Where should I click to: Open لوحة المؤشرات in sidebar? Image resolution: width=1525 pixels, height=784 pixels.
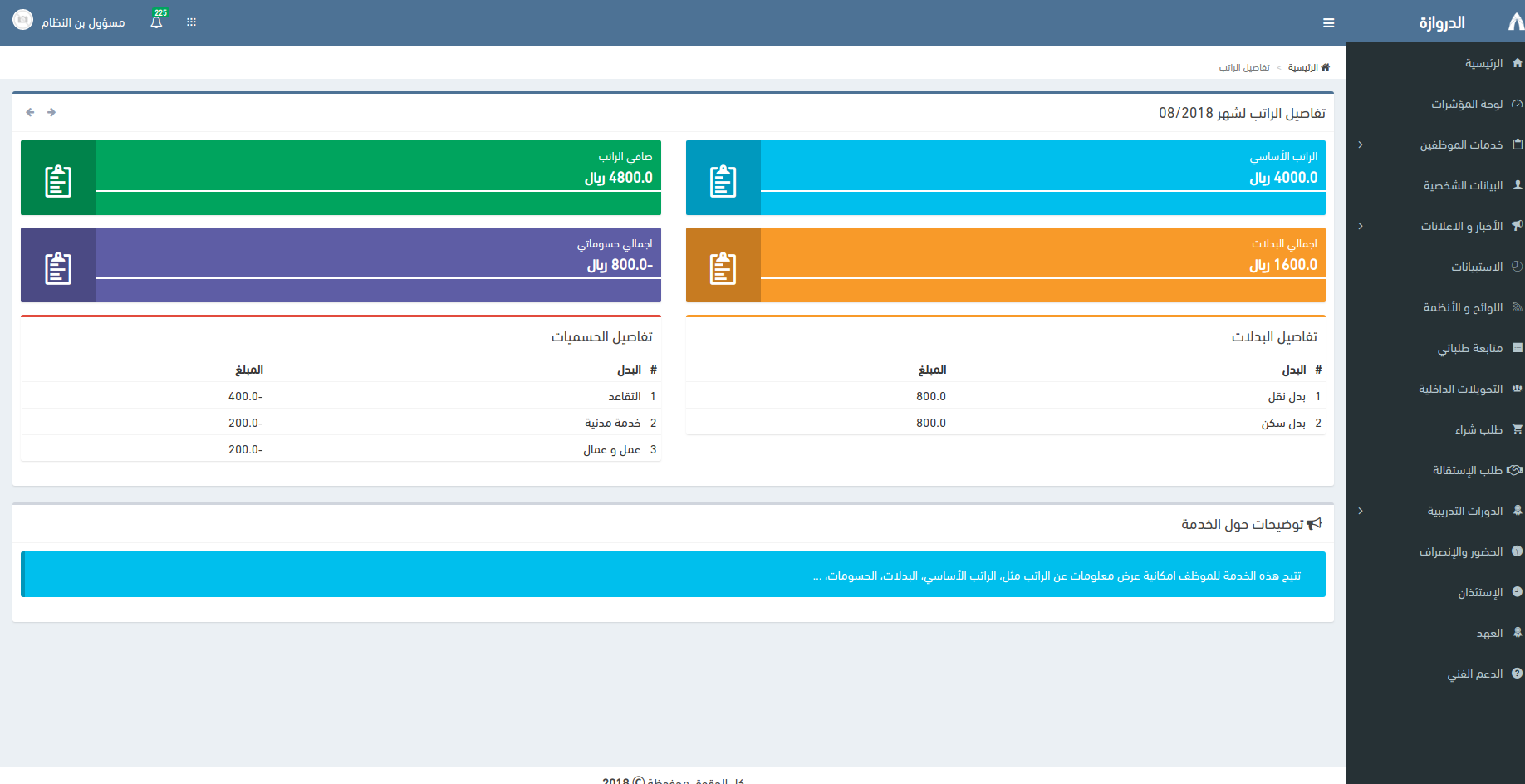pos(1466,104)
